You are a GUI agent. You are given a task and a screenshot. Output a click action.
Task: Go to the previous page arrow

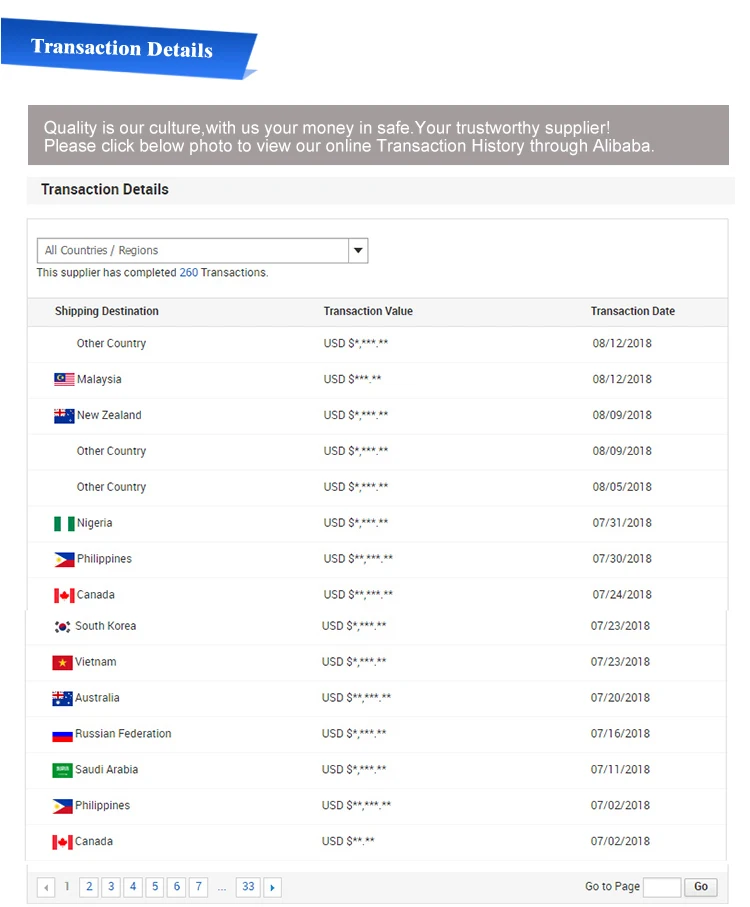(x=46, y=887)
